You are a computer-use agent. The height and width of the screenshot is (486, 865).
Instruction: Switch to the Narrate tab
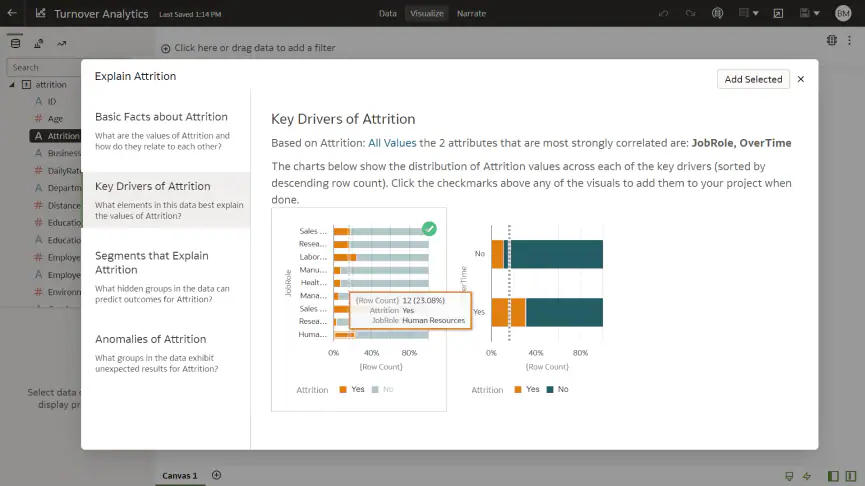point(473,14)
